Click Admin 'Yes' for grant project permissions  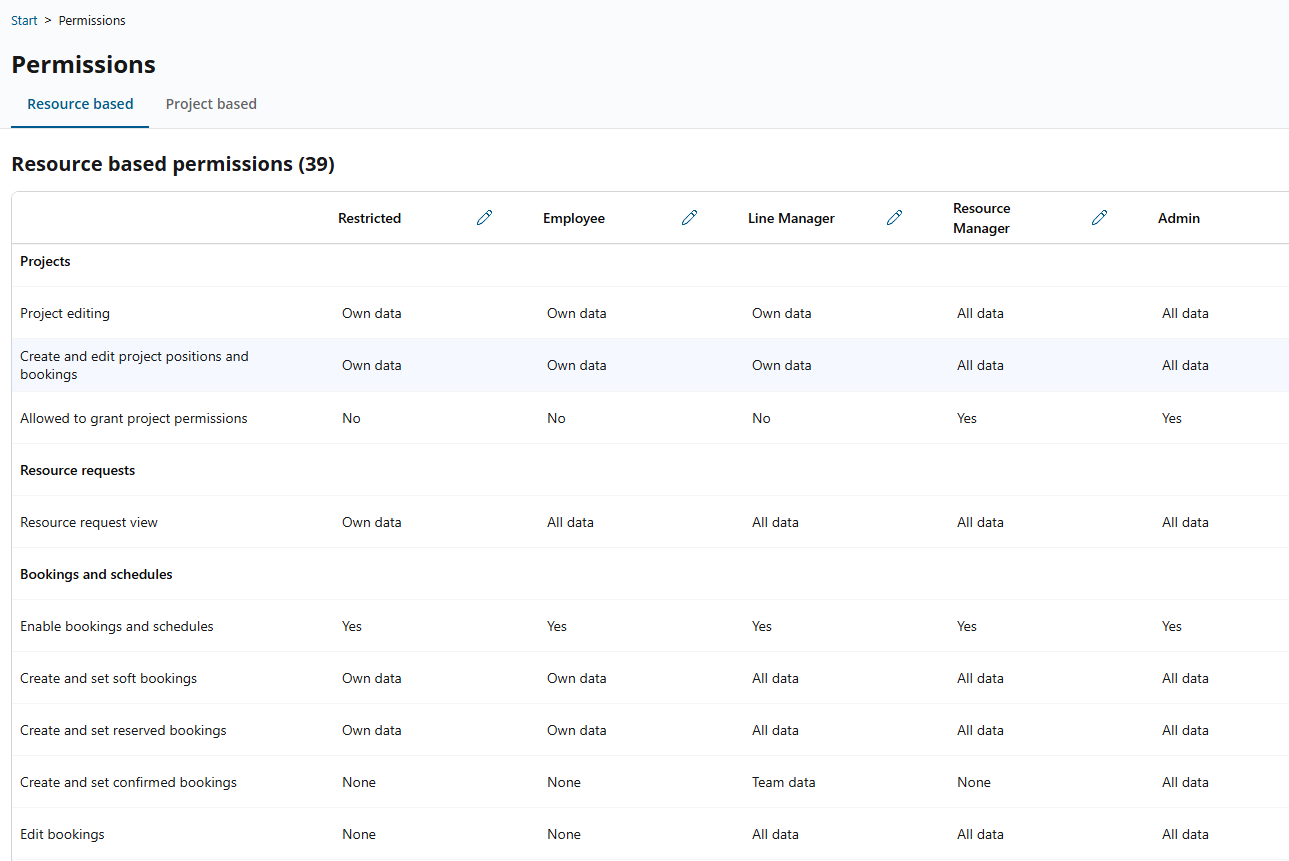[x=1172, y=418]
